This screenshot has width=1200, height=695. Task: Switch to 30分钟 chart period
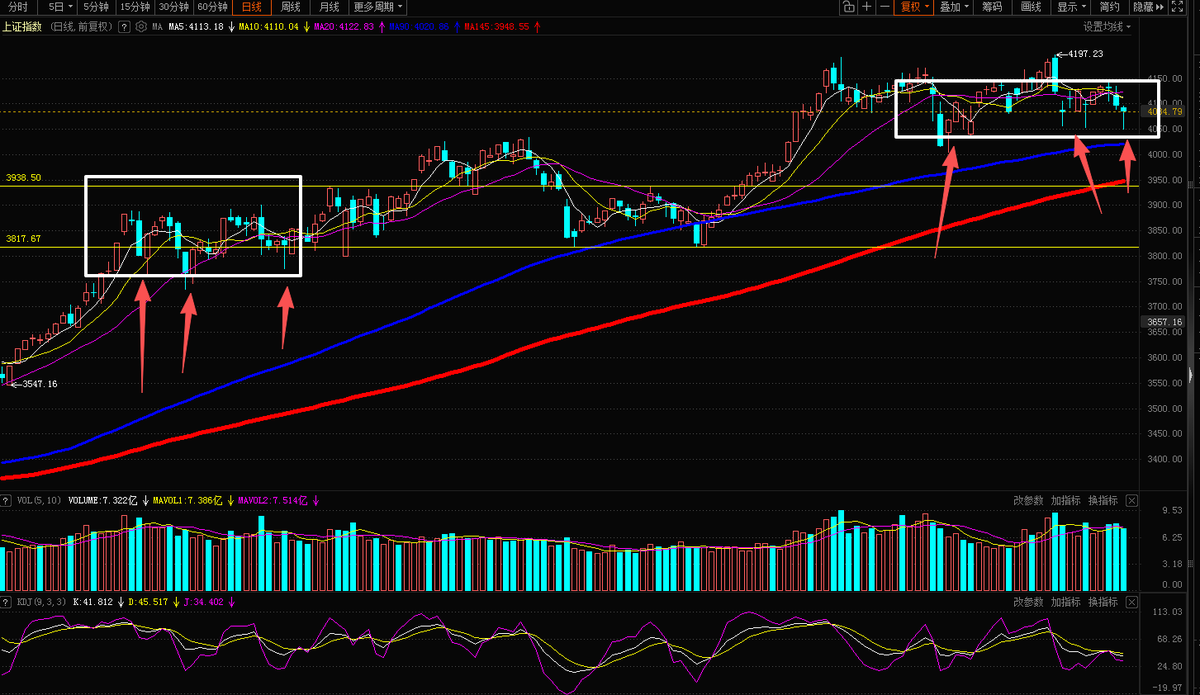click(174, 7)
